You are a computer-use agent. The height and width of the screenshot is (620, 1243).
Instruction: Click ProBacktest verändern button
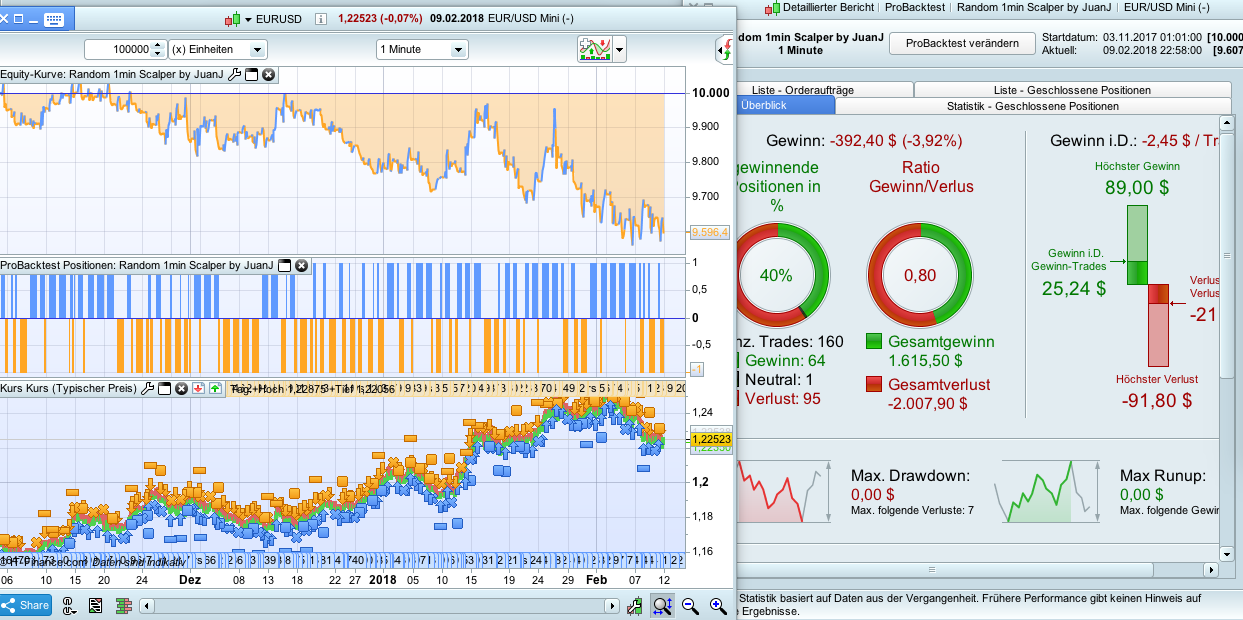(x=962, y=43)
